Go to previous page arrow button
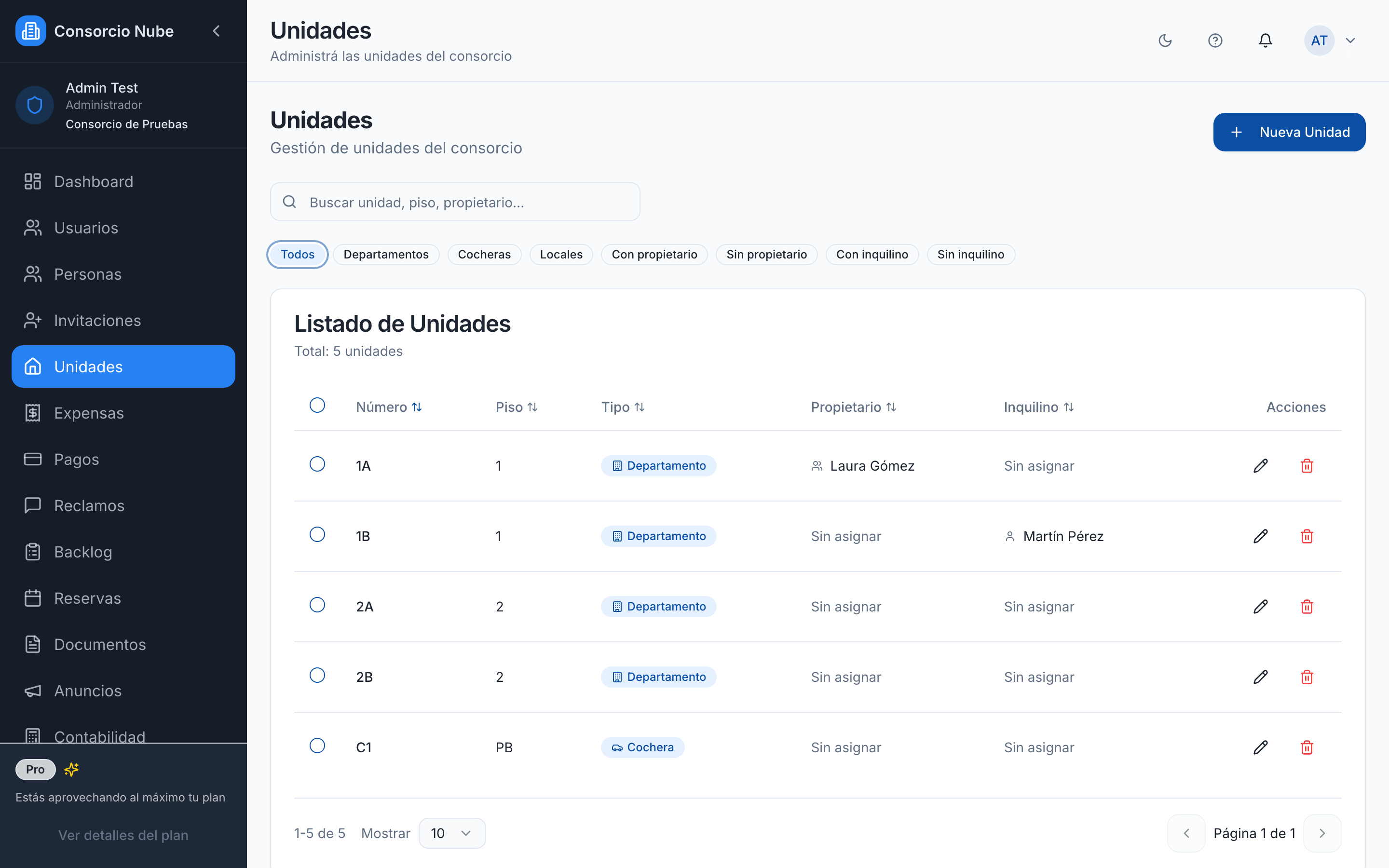 [1186, 833]
